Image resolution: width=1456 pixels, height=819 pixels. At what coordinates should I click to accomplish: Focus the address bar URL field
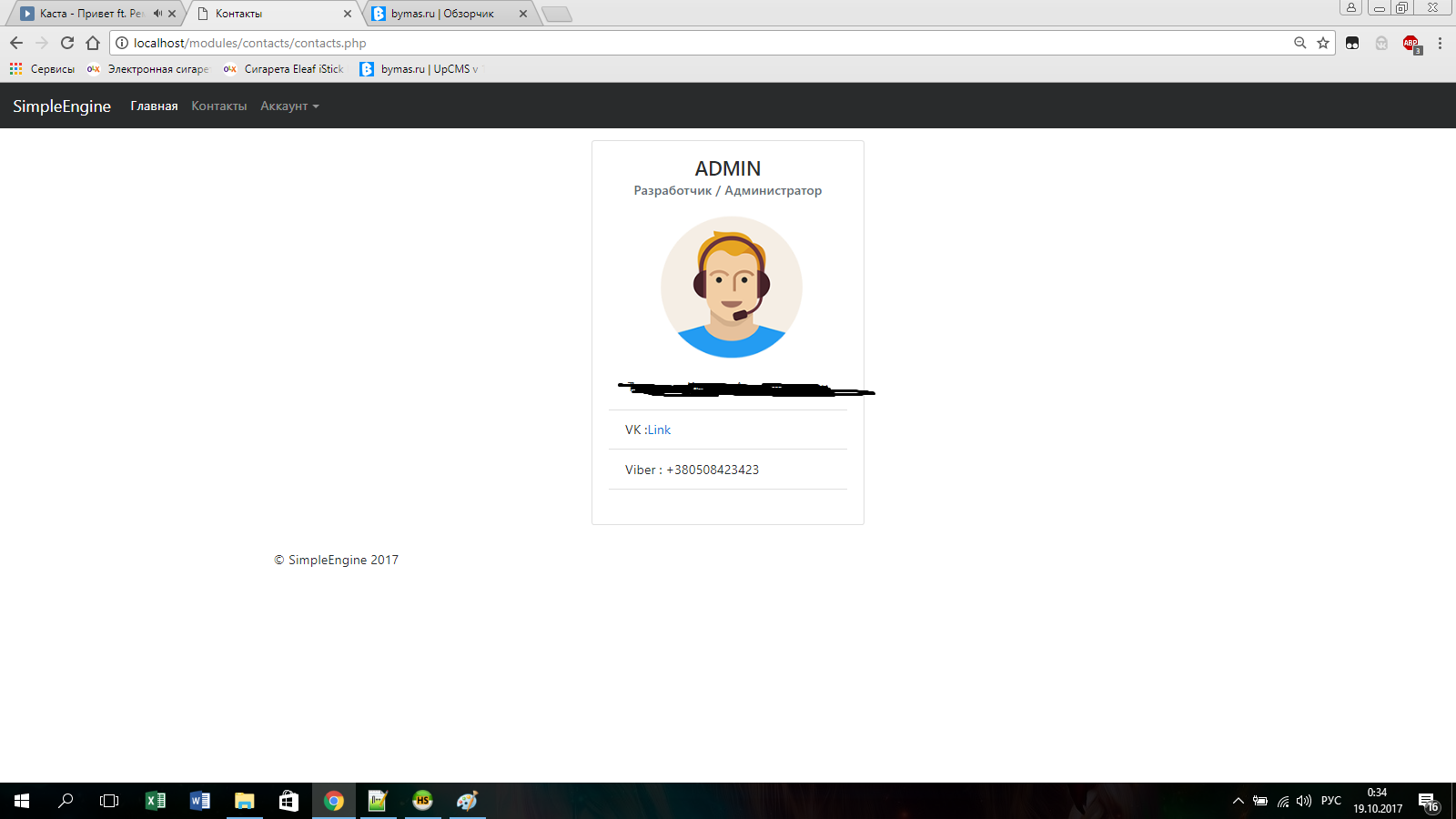[x=637, y=43]
